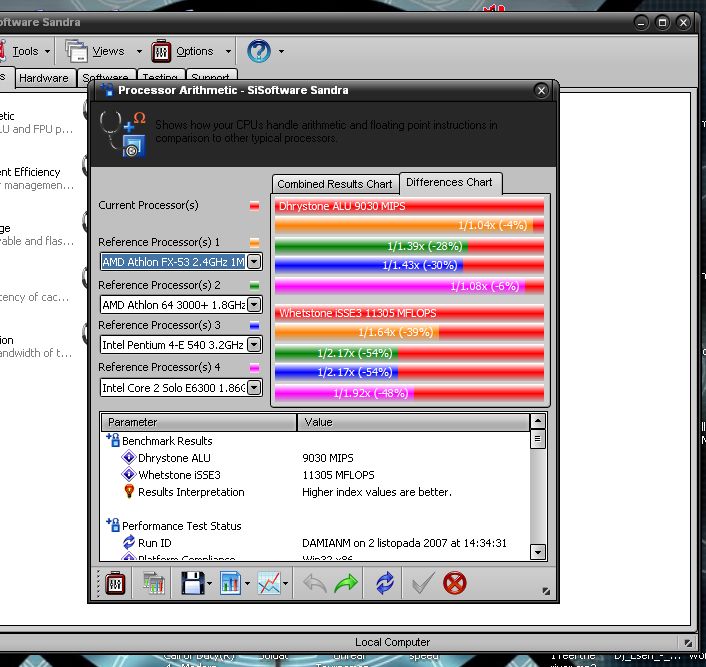Switch to the Combined Results Chart tab

[x=335, y=184]
